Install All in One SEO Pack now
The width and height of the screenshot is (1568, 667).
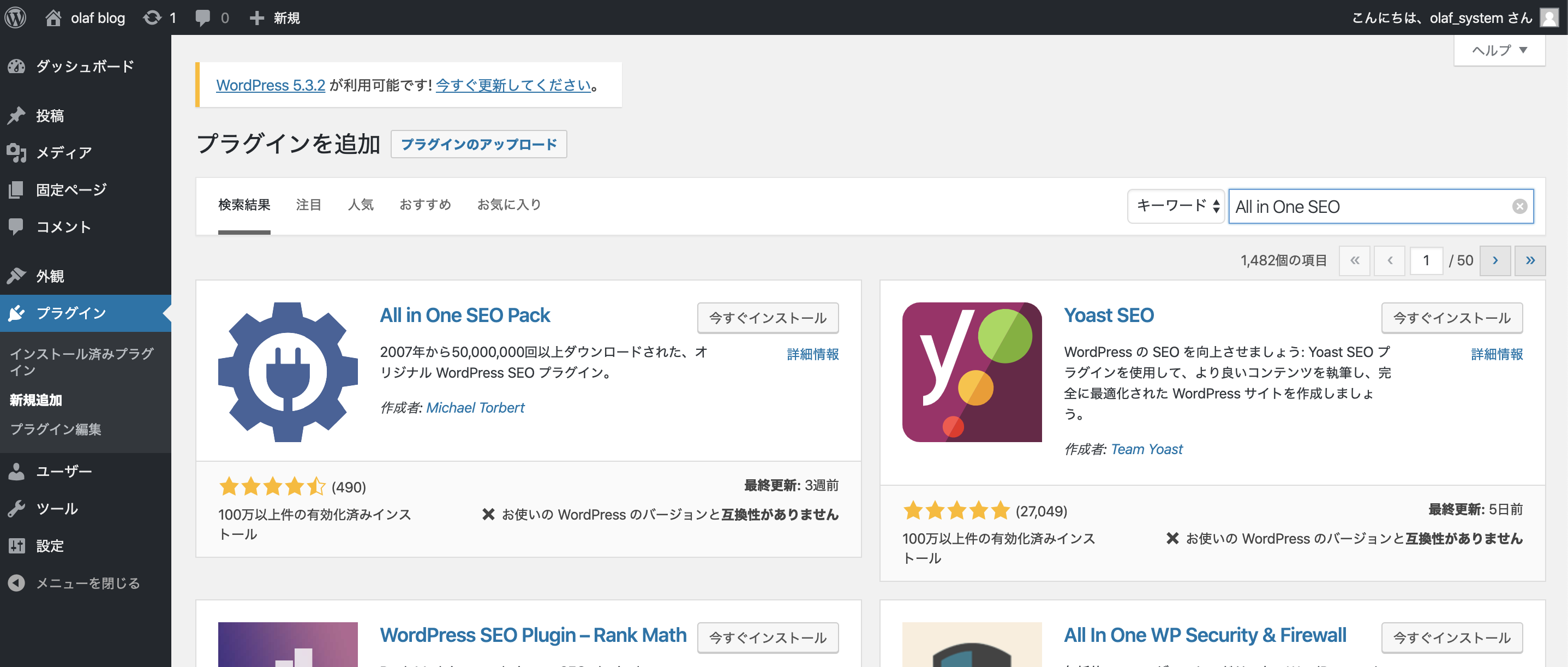767,317
